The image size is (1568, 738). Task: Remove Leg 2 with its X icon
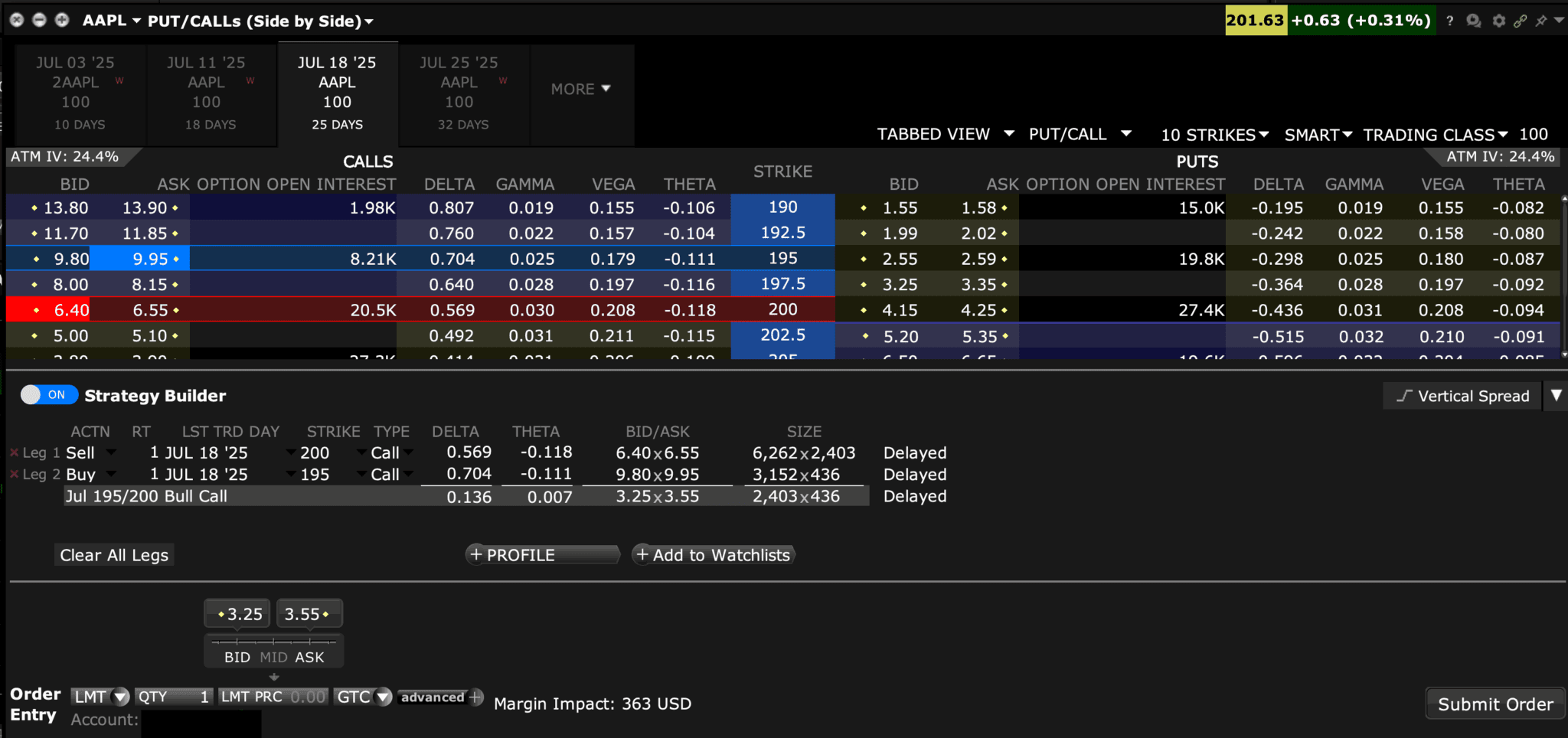14,475
